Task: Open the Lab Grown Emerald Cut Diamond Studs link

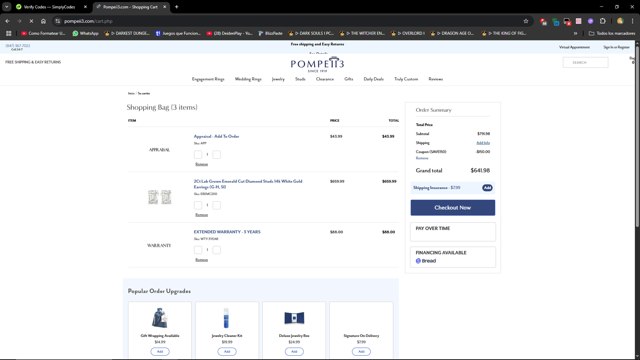Action: (x=248, y=184)
